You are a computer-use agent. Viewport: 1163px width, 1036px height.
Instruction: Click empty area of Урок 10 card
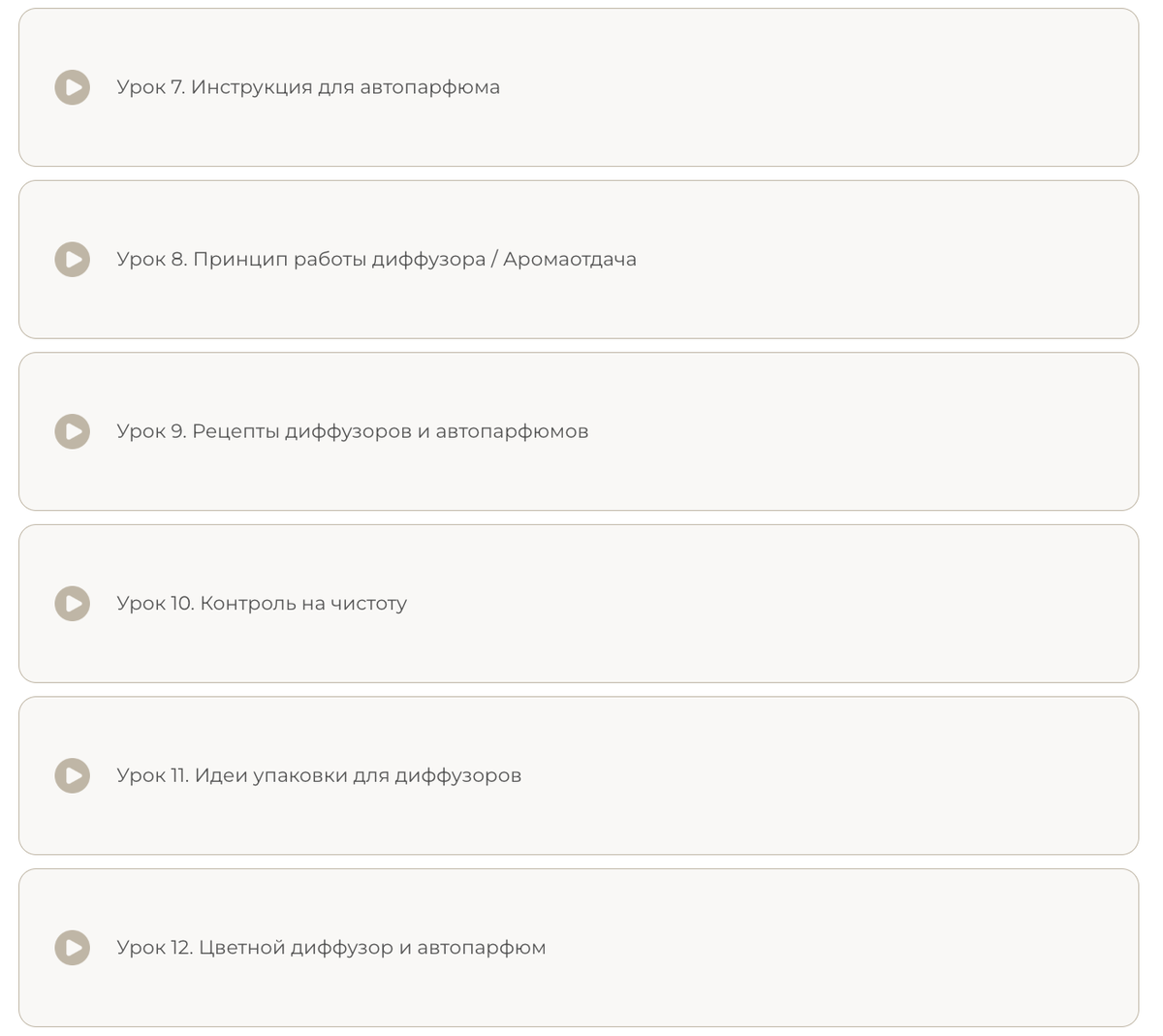(x=775, y=603)
